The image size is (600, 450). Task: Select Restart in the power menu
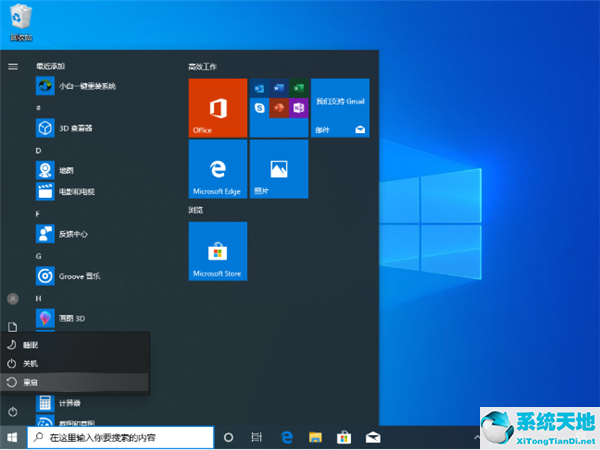[75, 382]
